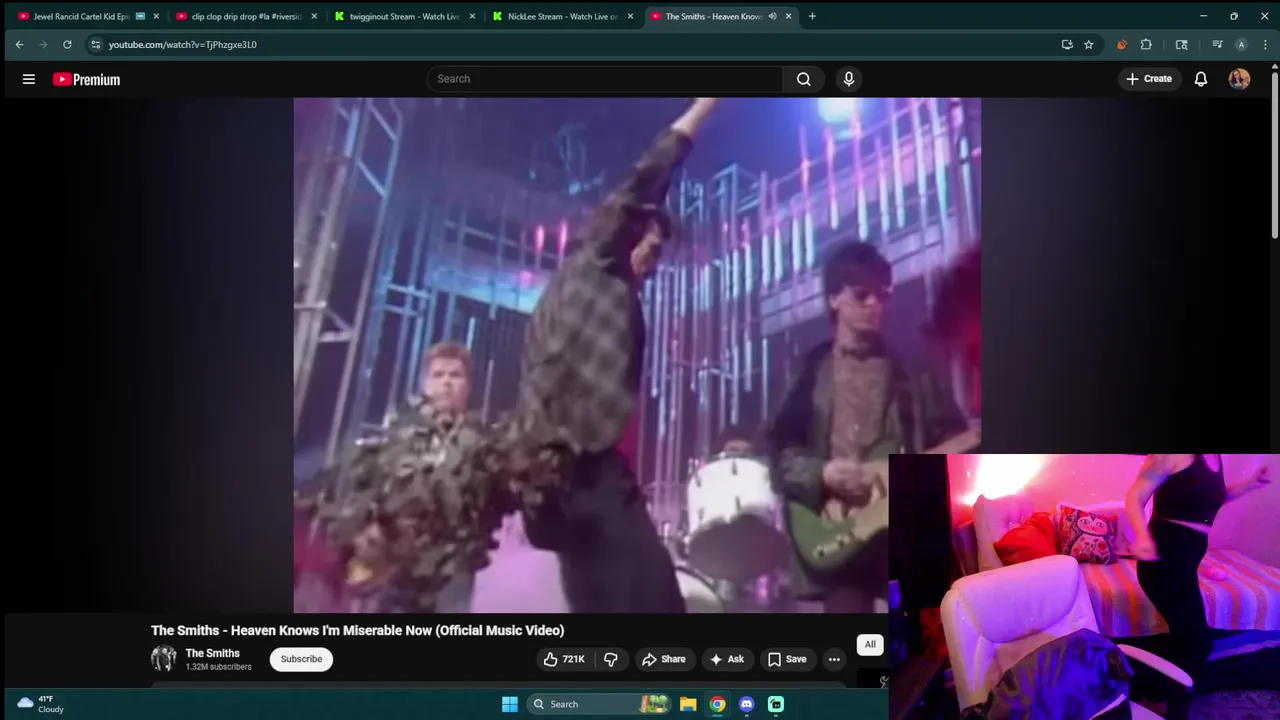Open File Explorer from taskbar
The width and height of the screenshot is (1280, 720).
click(688, 704)
